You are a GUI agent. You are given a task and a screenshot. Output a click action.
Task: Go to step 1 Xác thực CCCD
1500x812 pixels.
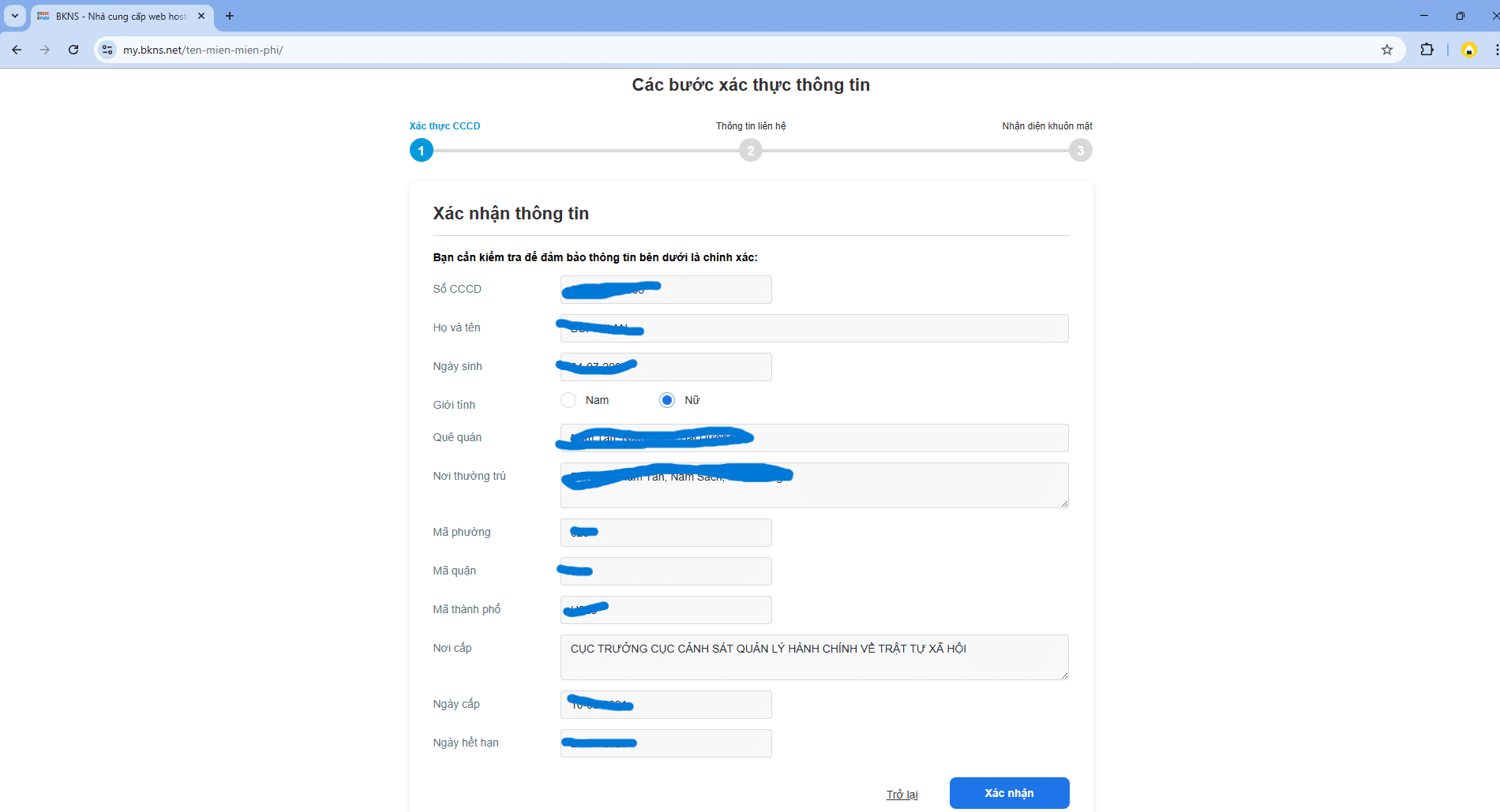[422, 151]
